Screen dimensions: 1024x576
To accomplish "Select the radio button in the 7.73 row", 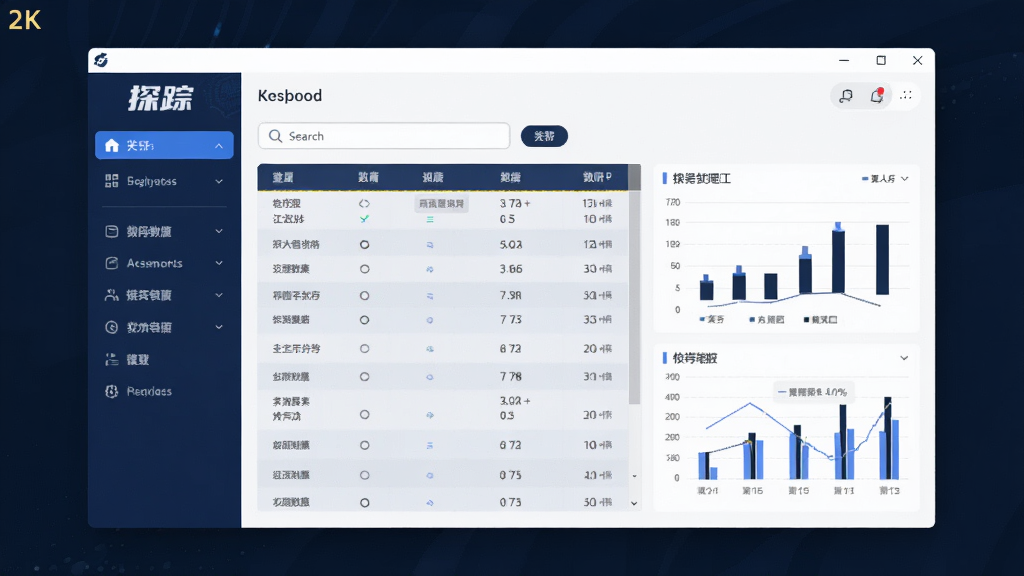I will tap(364, 320).
